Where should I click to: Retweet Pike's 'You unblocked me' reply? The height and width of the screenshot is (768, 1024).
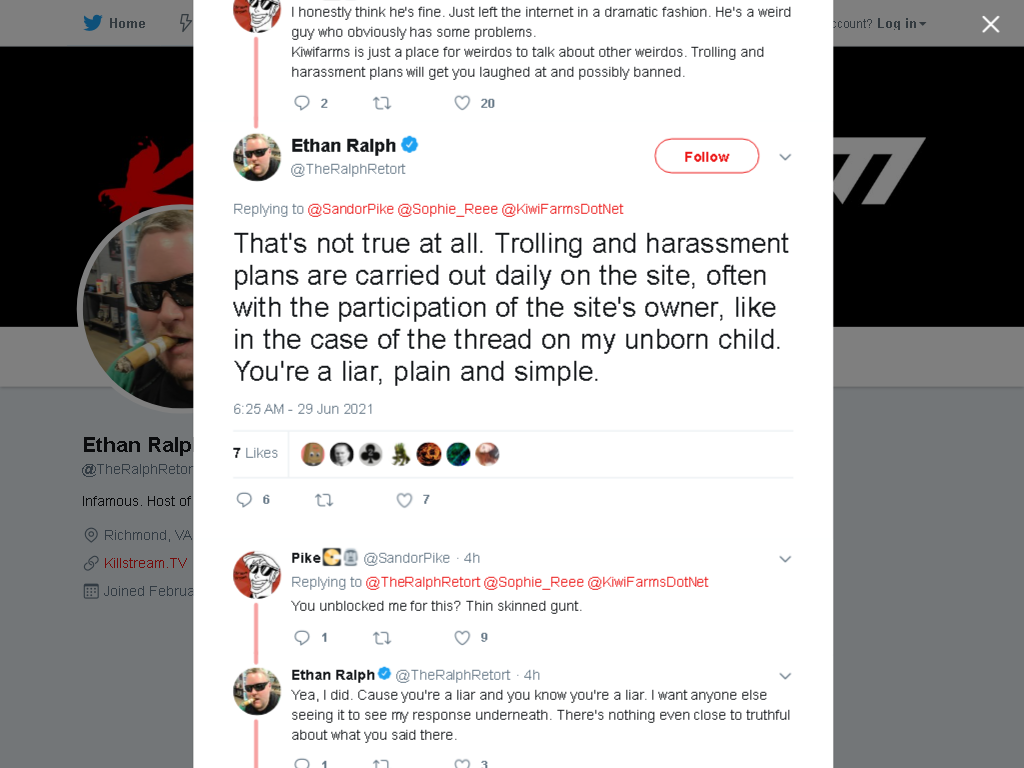tap(382, 638)
